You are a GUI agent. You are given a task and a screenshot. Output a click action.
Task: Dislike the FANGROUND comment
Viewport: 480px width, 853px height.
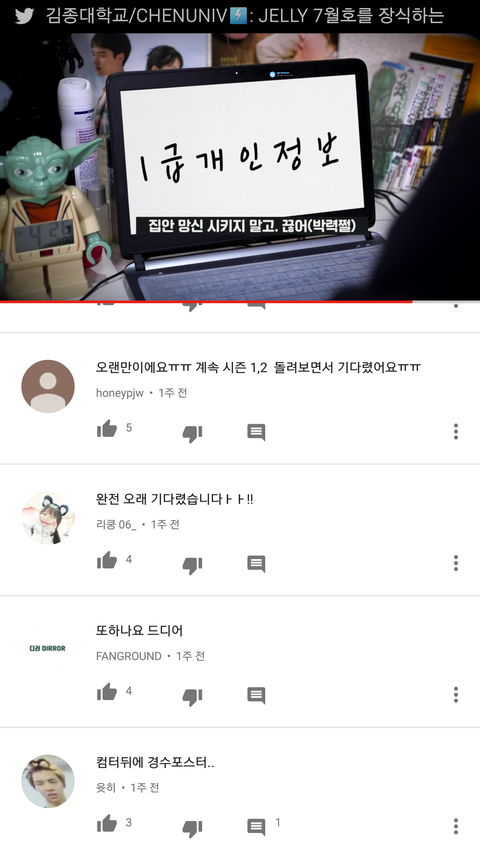(x=192, y=697)
